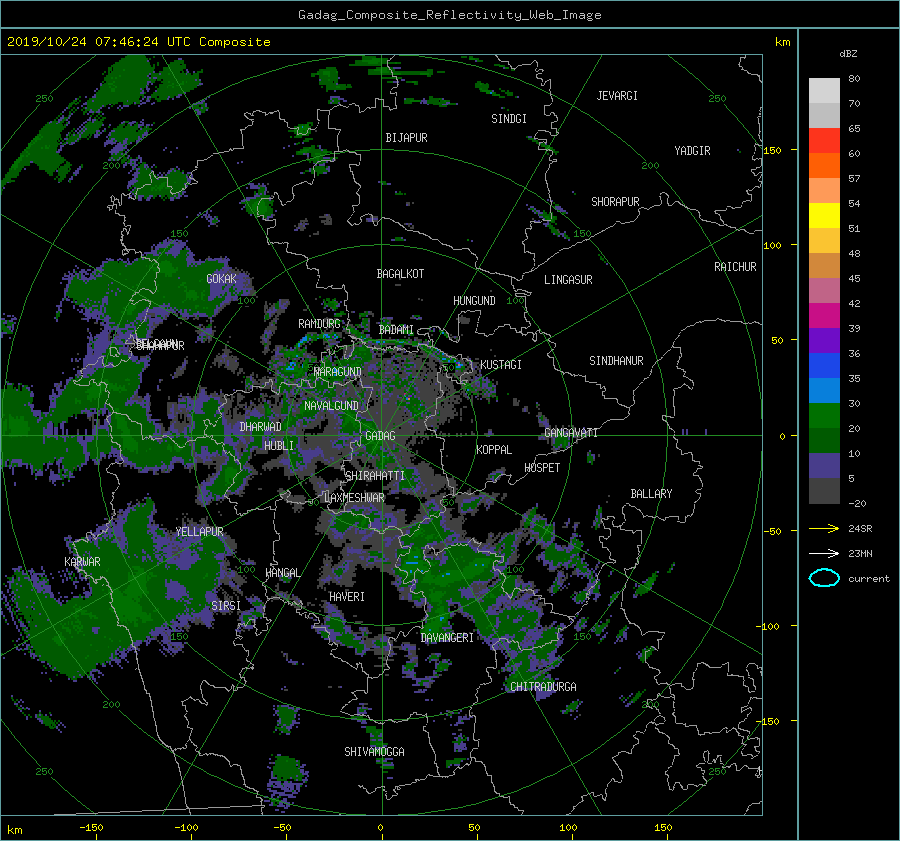
Task: Click the SINDGI city label
Action: tap(509, 119)
